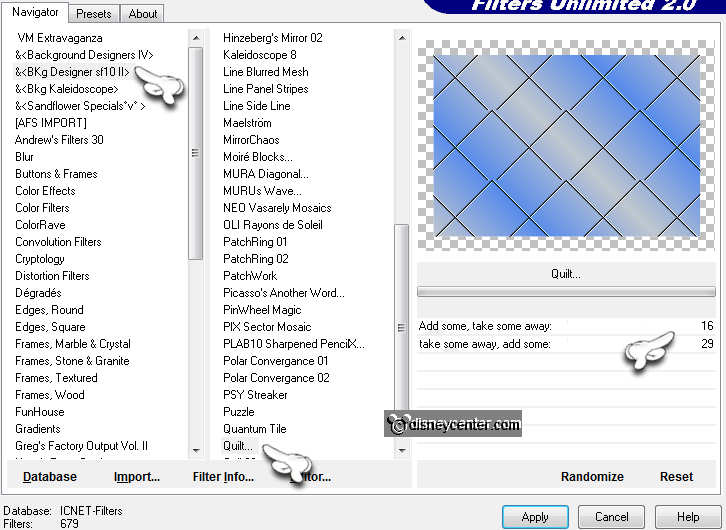Viewport: 726px width, 530px height.
Task: Select Greg's Factory Output Vol. II
Action: click(81, 446)
